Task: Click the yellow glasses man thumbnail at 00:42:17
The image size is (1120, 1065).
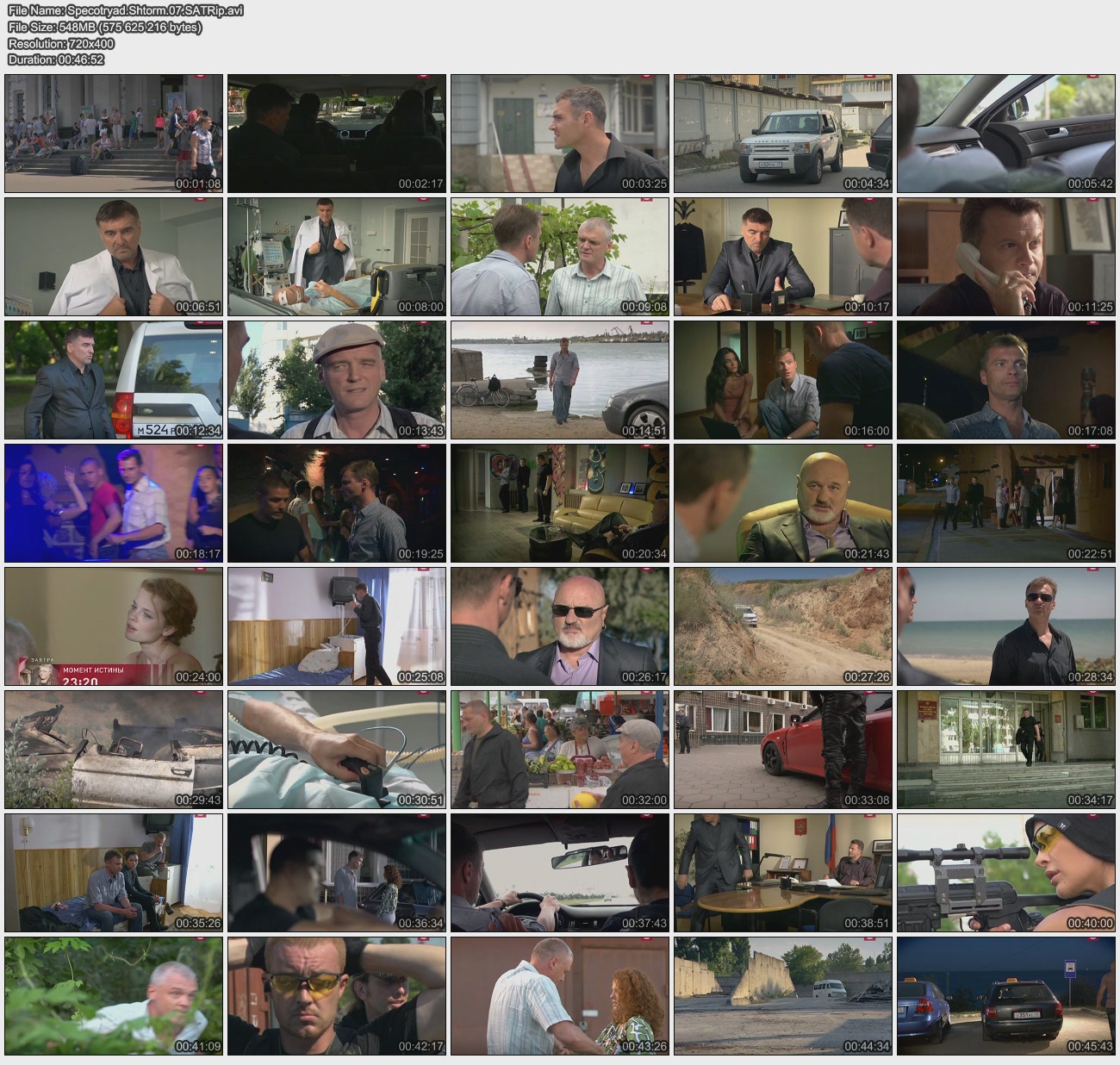Action: tap(337, 996)
